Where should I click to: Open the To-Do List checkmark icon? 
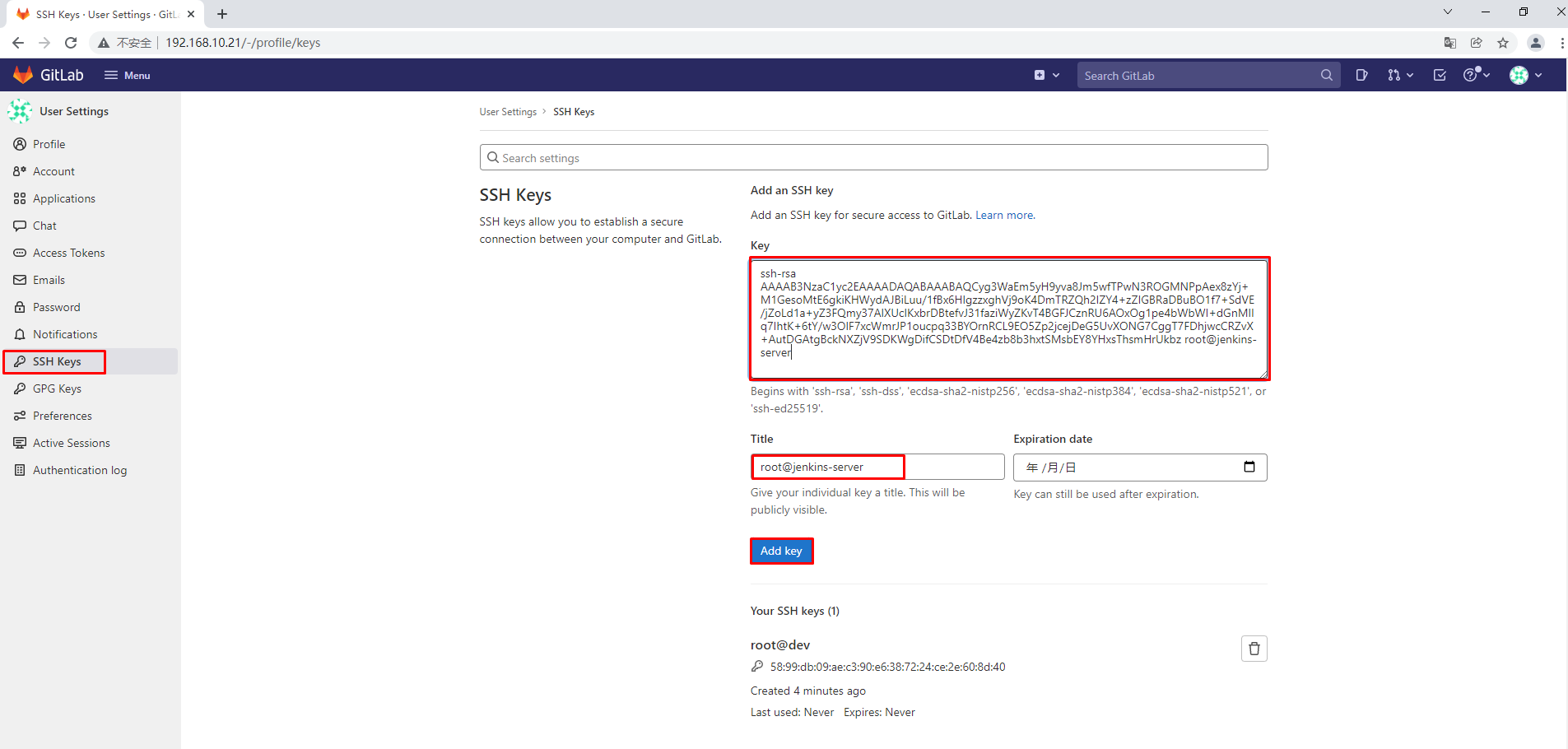coord(1440,75)
